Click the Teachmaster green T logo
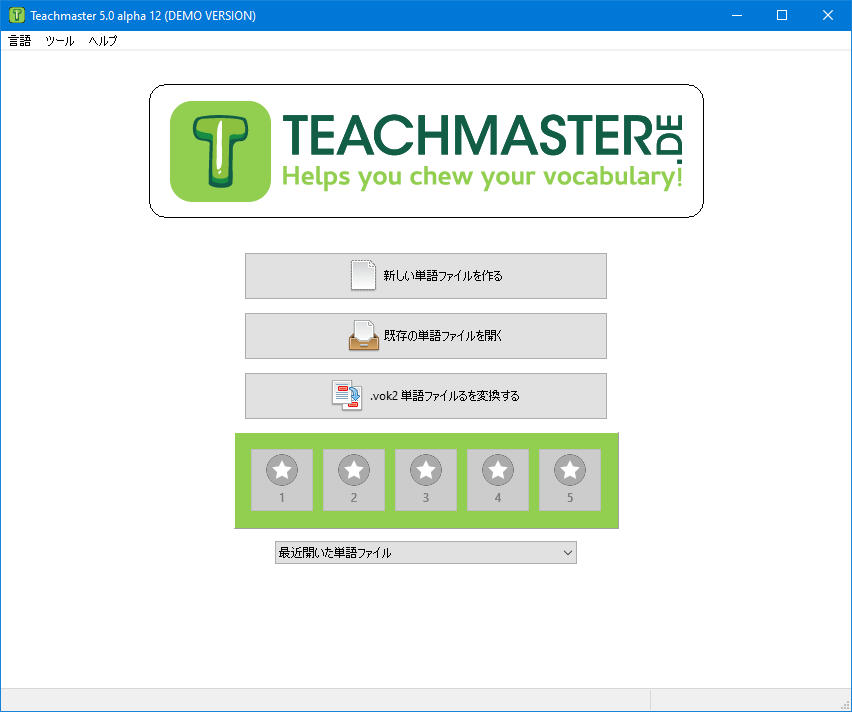Screen dimensions: 852x712 [x=221, y=151]
